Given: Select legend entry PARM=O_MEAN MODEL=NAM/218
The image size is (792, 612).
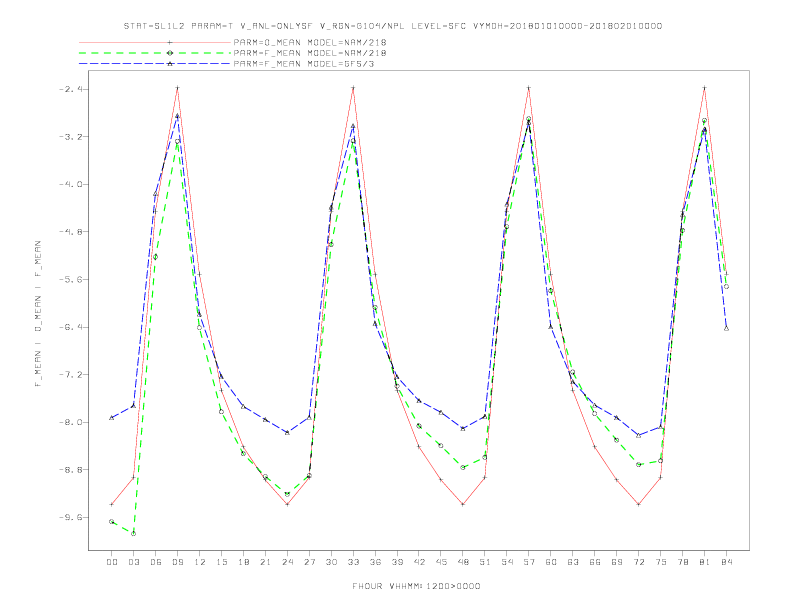Looking at the screenshot, I should coord(310,42).
